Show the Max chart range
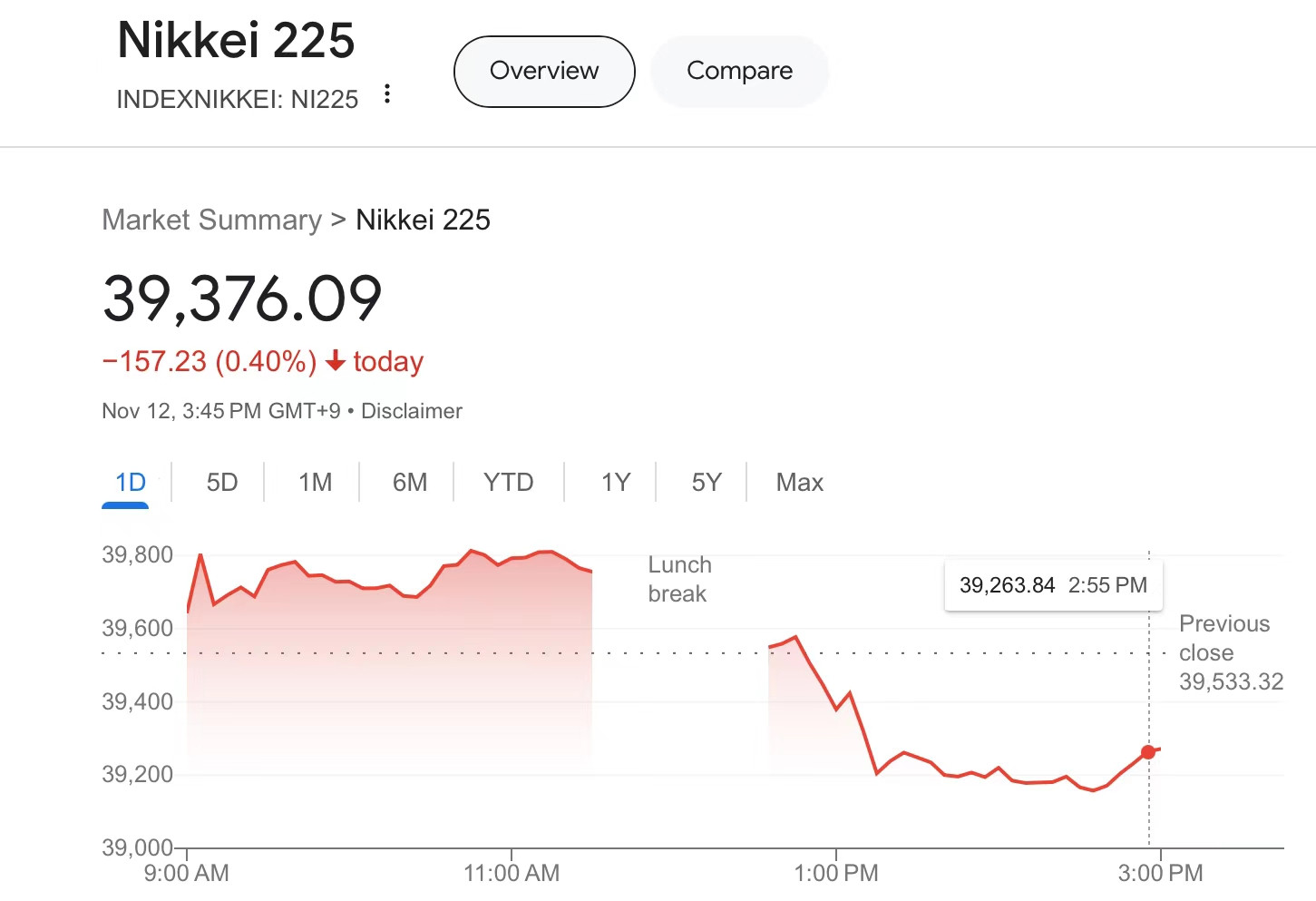The image size is (1316, 901). click(x=799, y=483)
